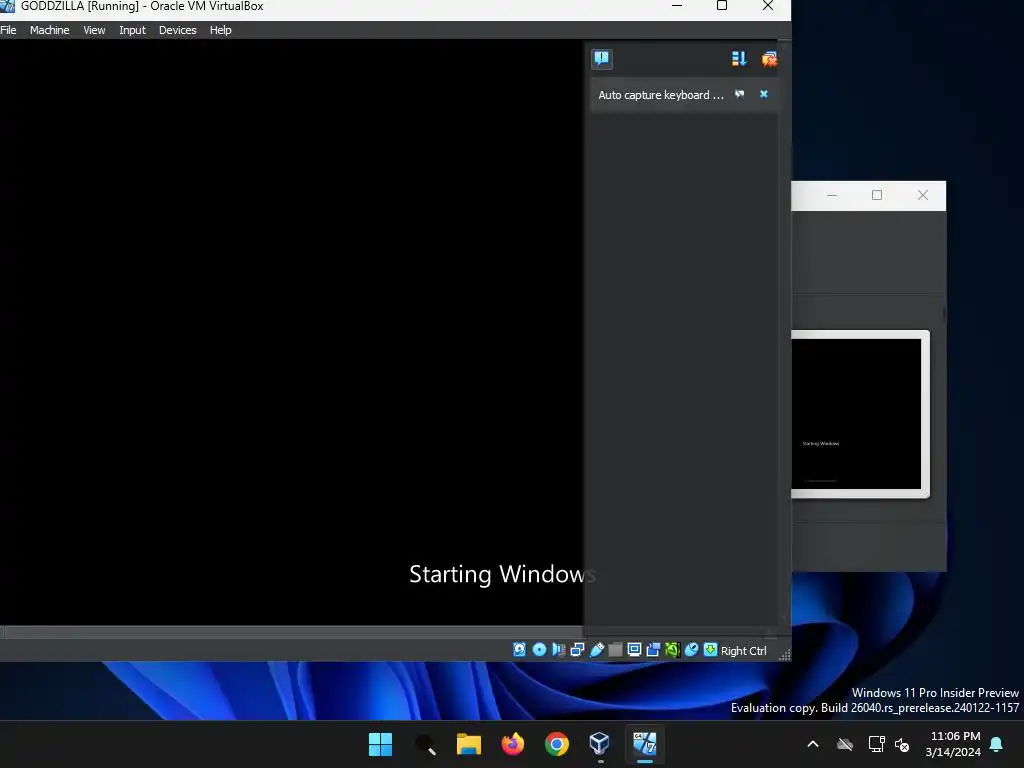Open the Devices menu

[x=178, y=30]
